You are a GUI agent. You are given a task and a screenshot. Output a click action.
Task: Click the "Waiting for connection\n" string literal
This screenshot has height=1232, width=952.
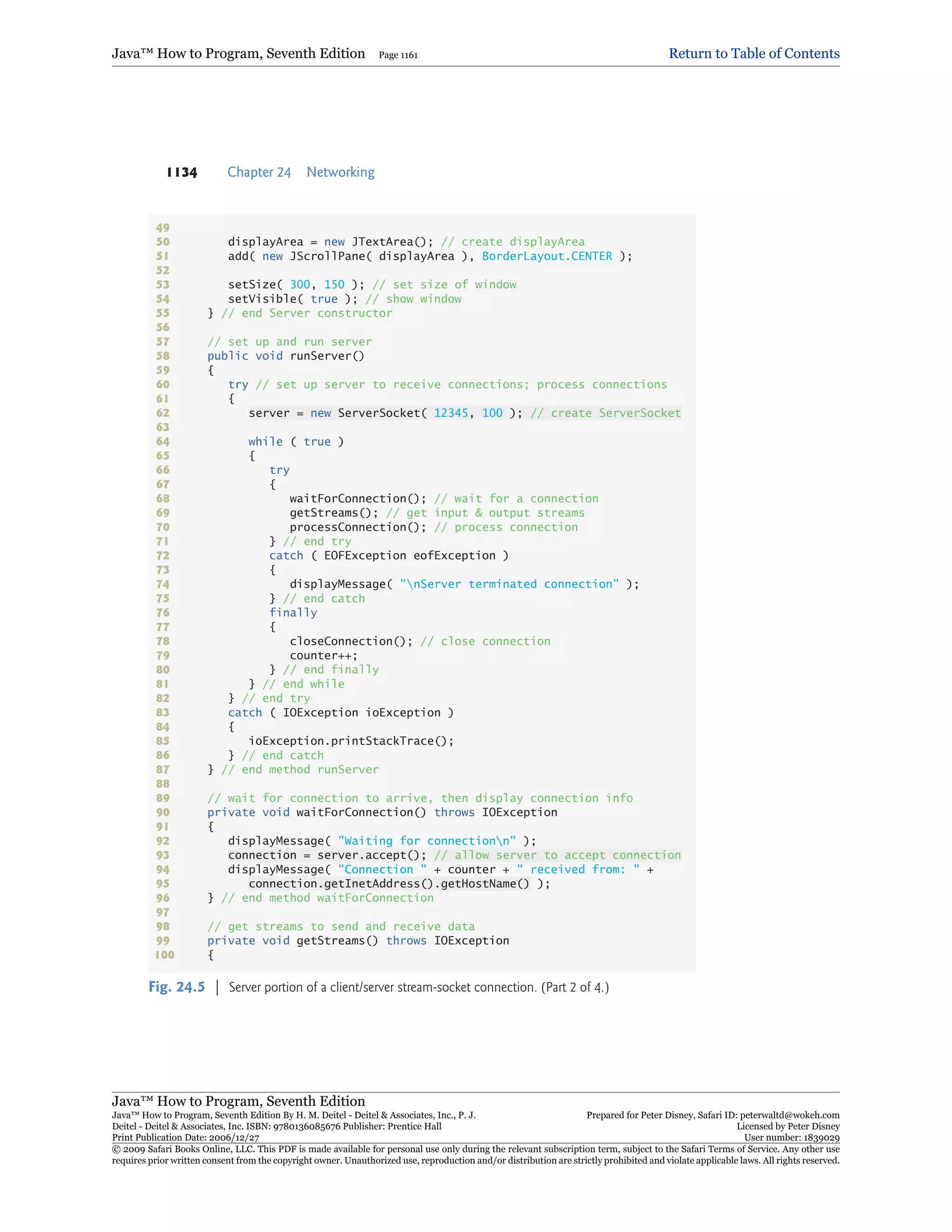tap(426, 841)
